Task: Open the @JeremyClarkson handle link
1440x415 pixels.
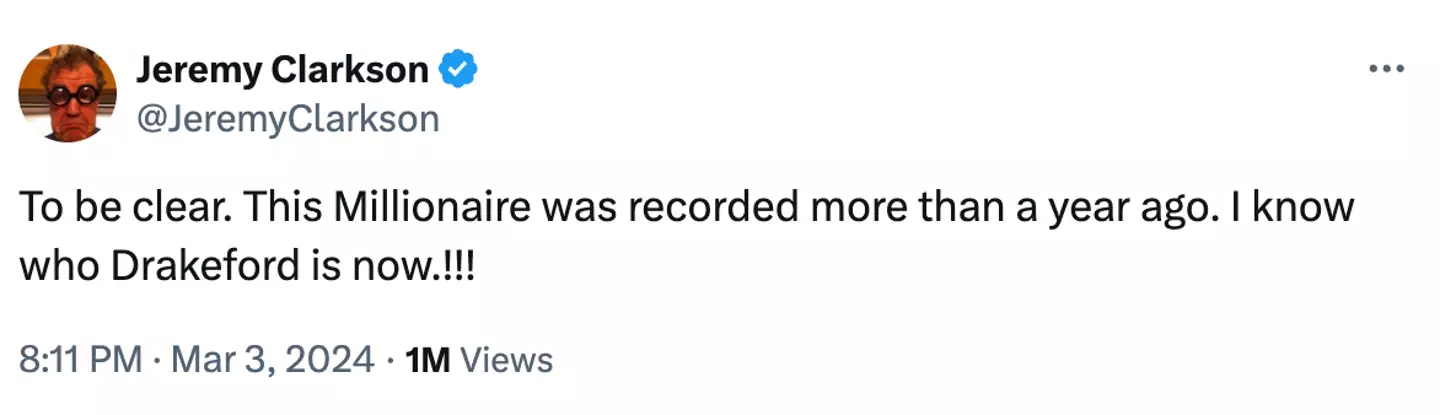Action: pos(286,119)
